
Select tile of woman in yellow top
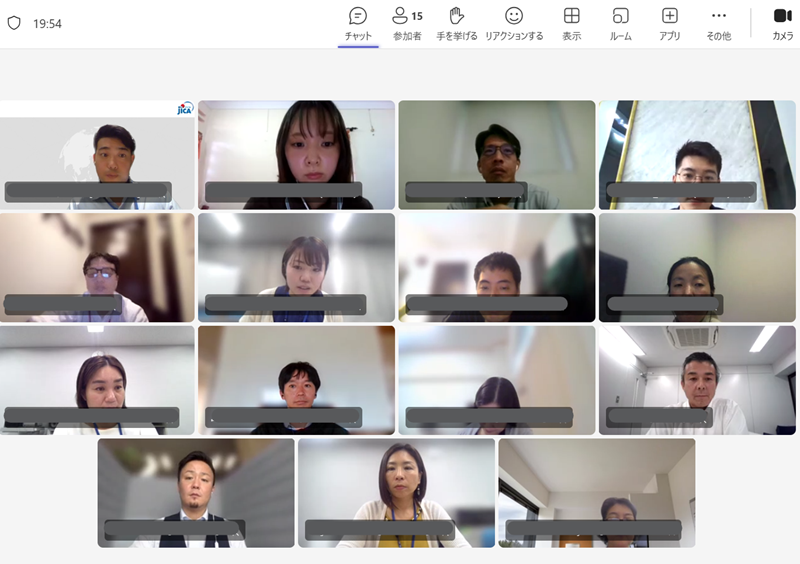tap(396, 493)
